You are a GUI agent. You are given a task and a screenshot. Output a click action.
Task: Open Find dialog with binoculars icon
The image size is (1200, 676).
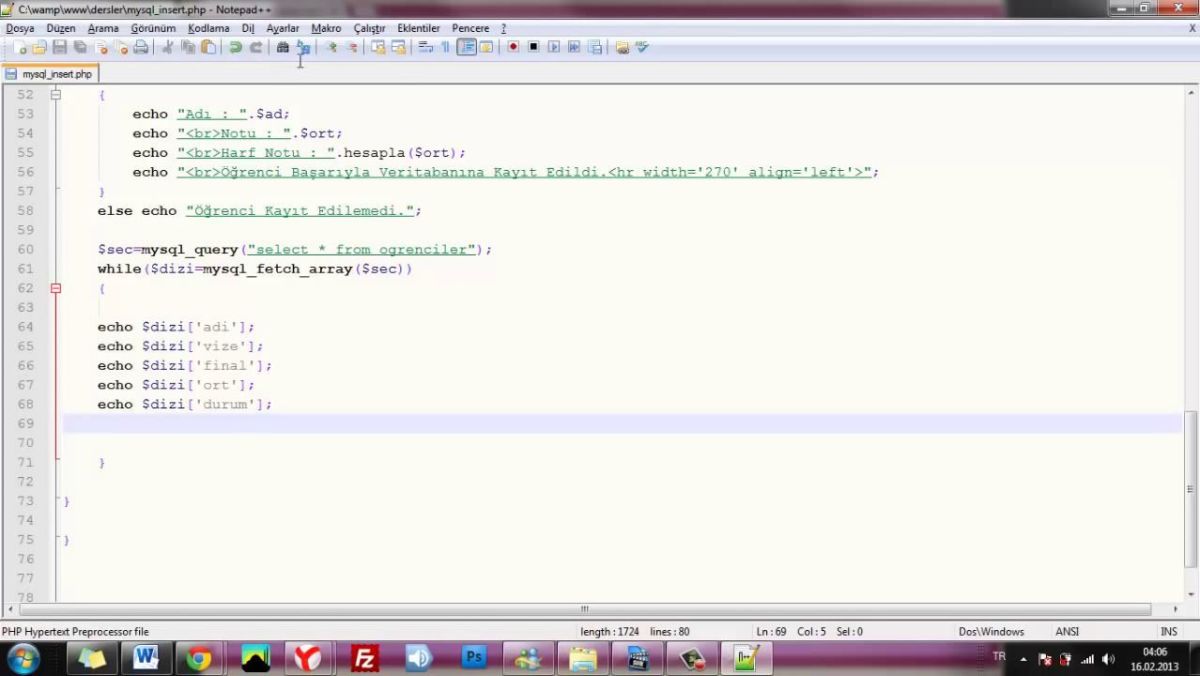(282, 47)
